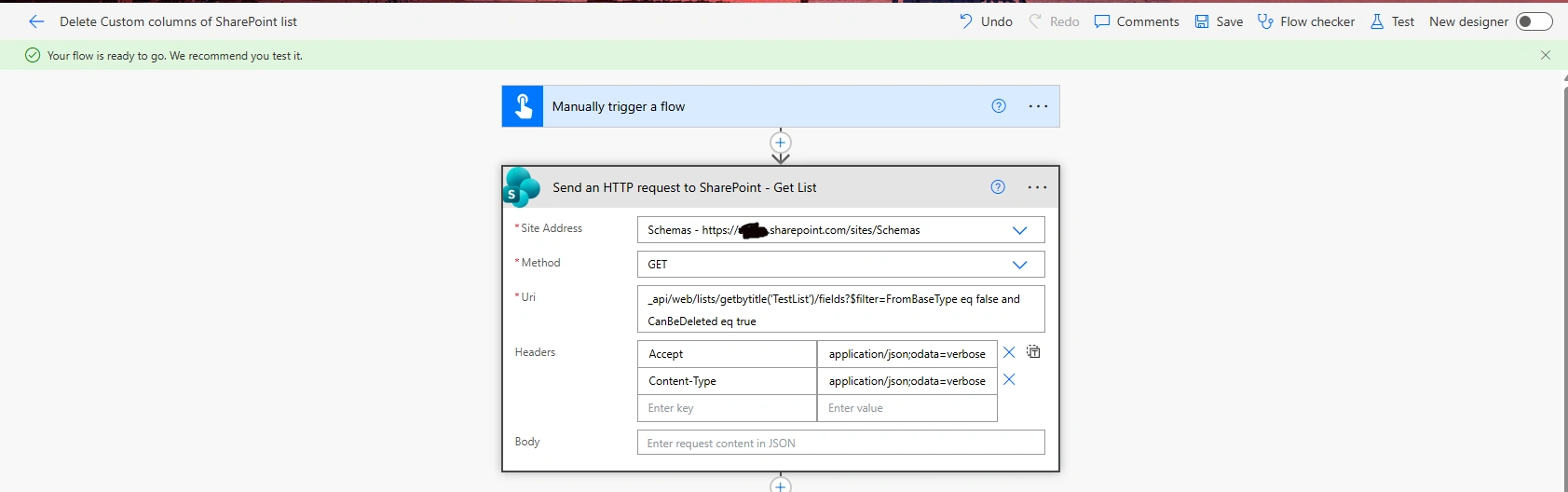Click the Accept header key field

[x=727, y=354]
